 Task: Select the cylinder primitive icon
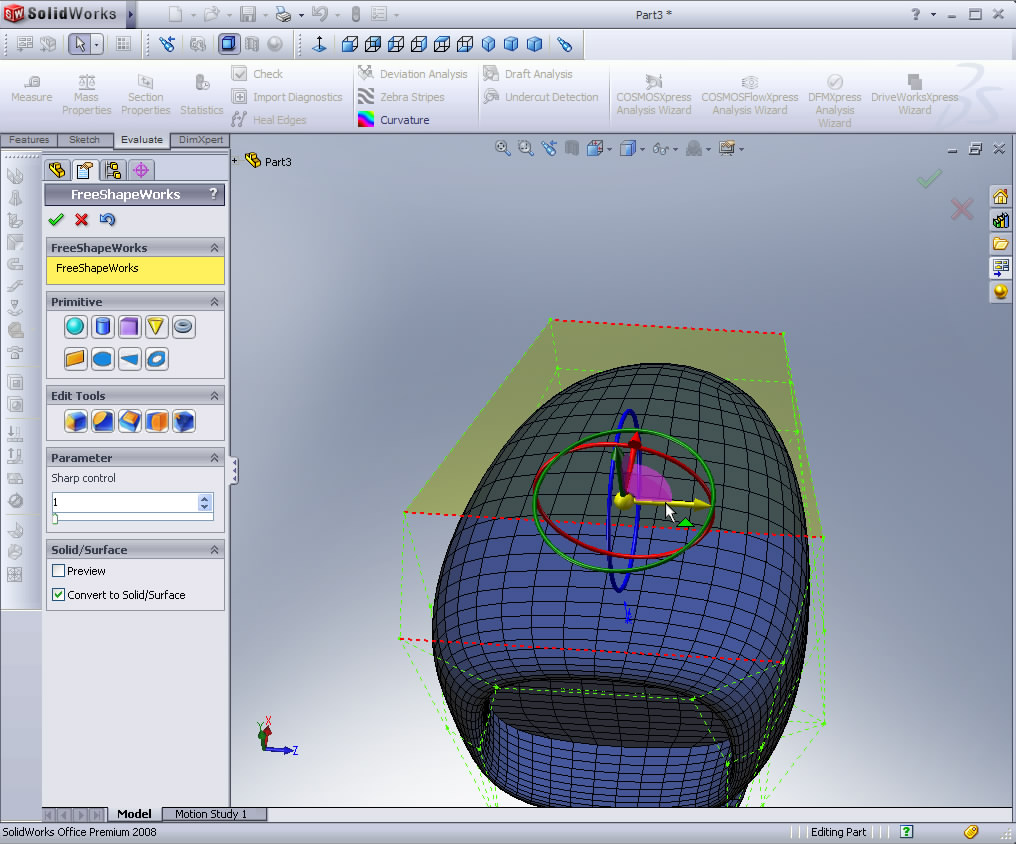pos(102,326)
